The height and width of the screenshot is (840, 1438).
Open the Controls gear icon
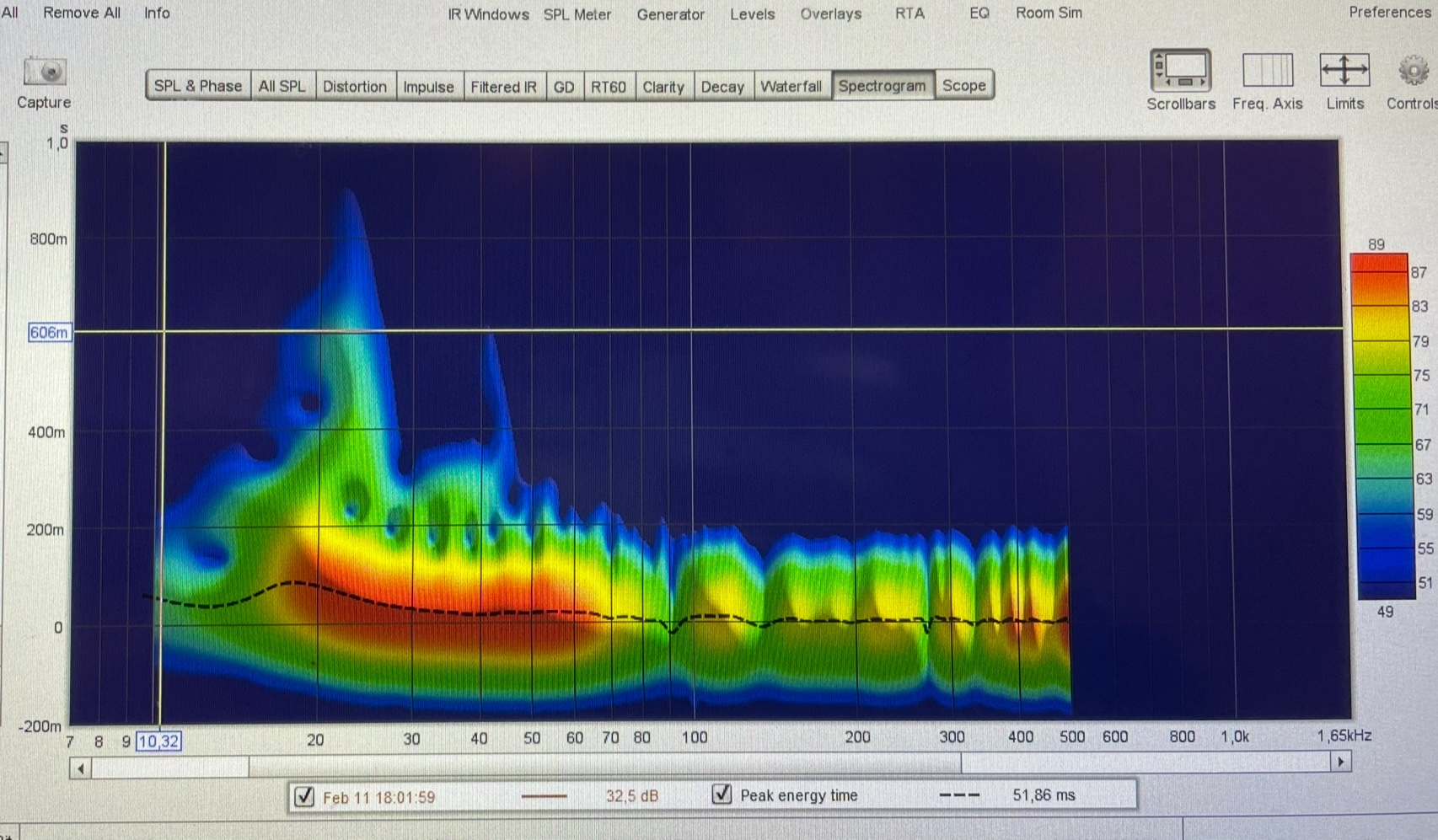click(x=1414, y=72)
